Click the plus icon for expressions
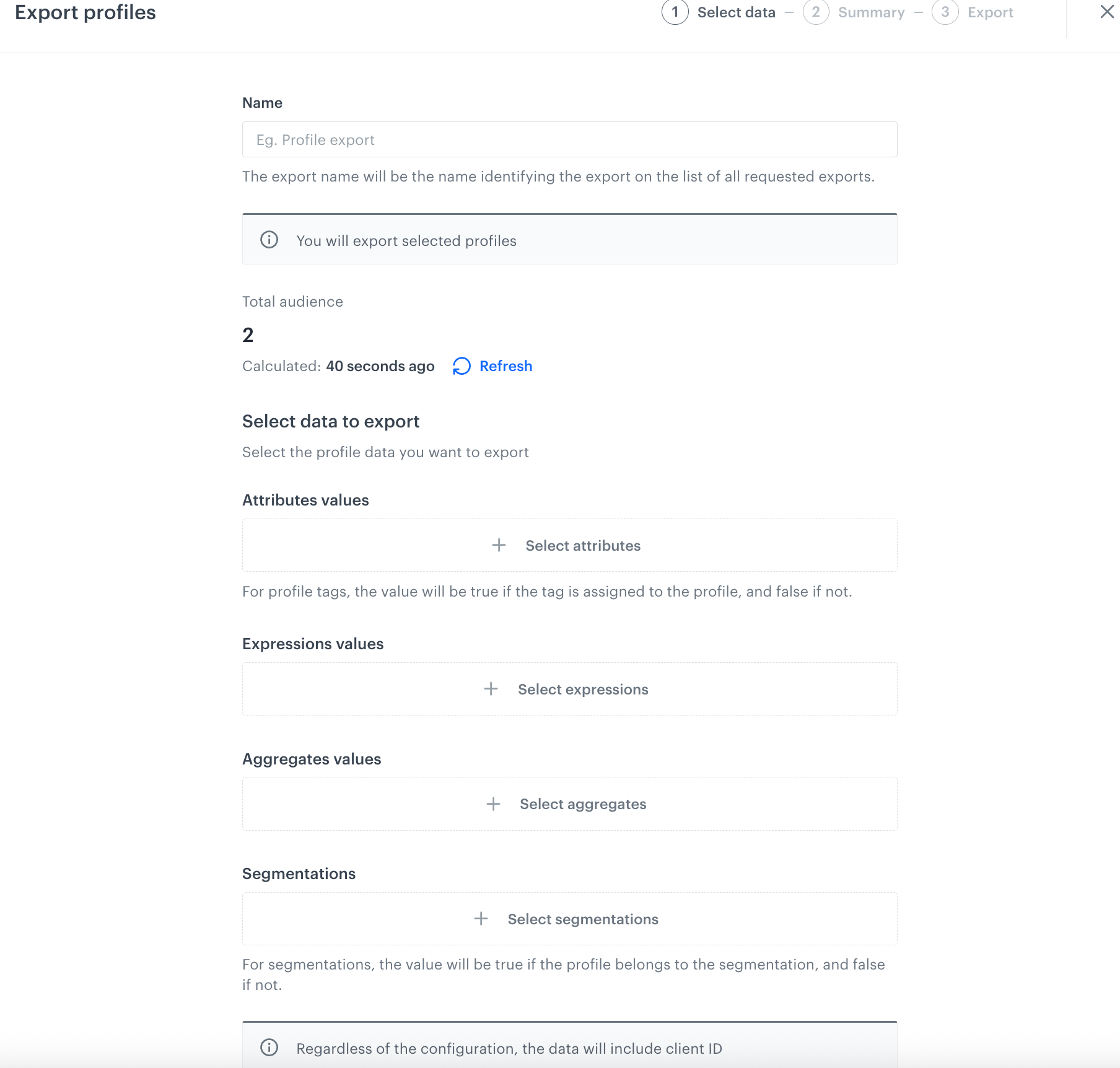This screenshot has height=1068, width=1120. tap(491, 689)
